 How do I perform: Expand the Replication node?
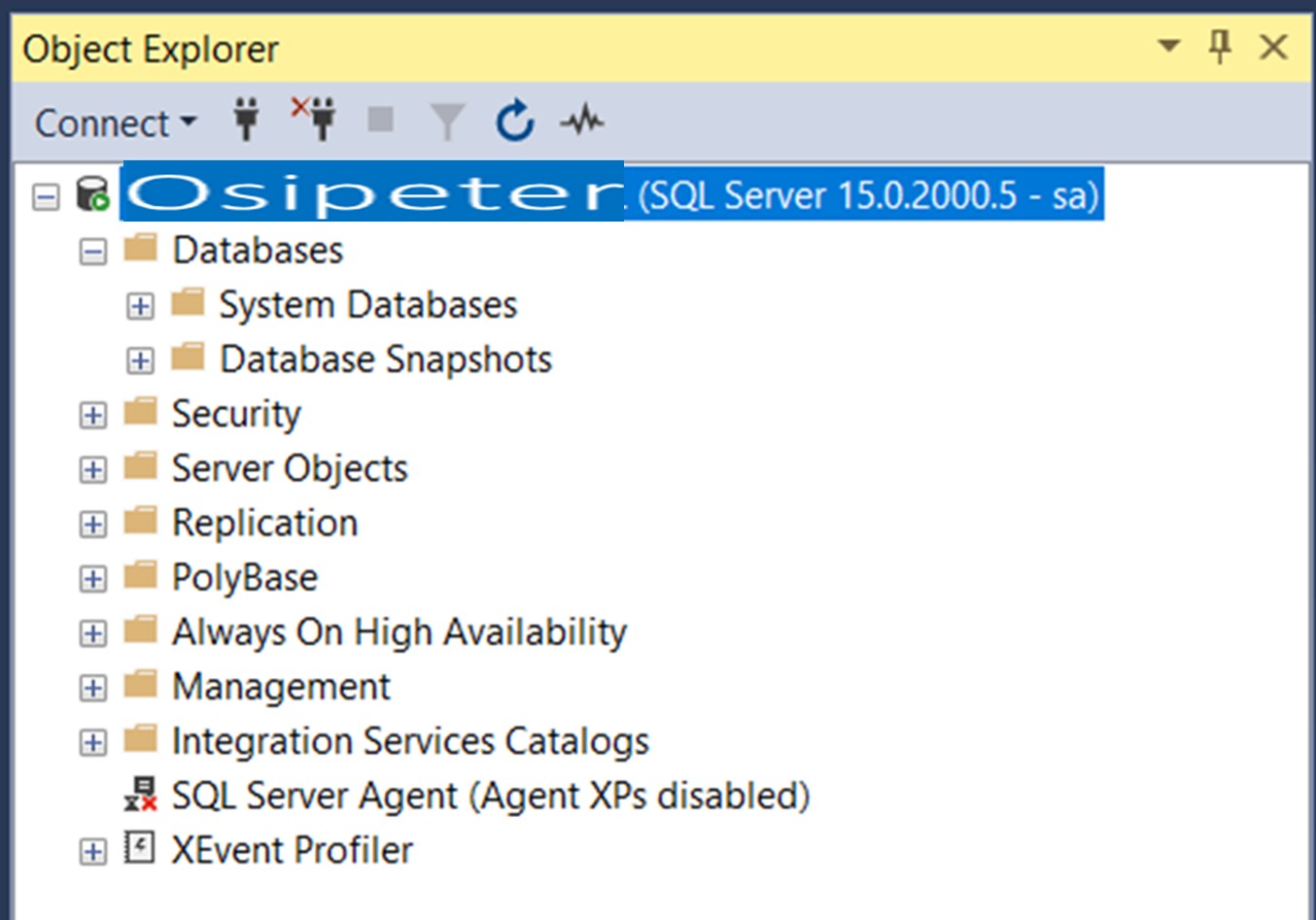[93, 525]
